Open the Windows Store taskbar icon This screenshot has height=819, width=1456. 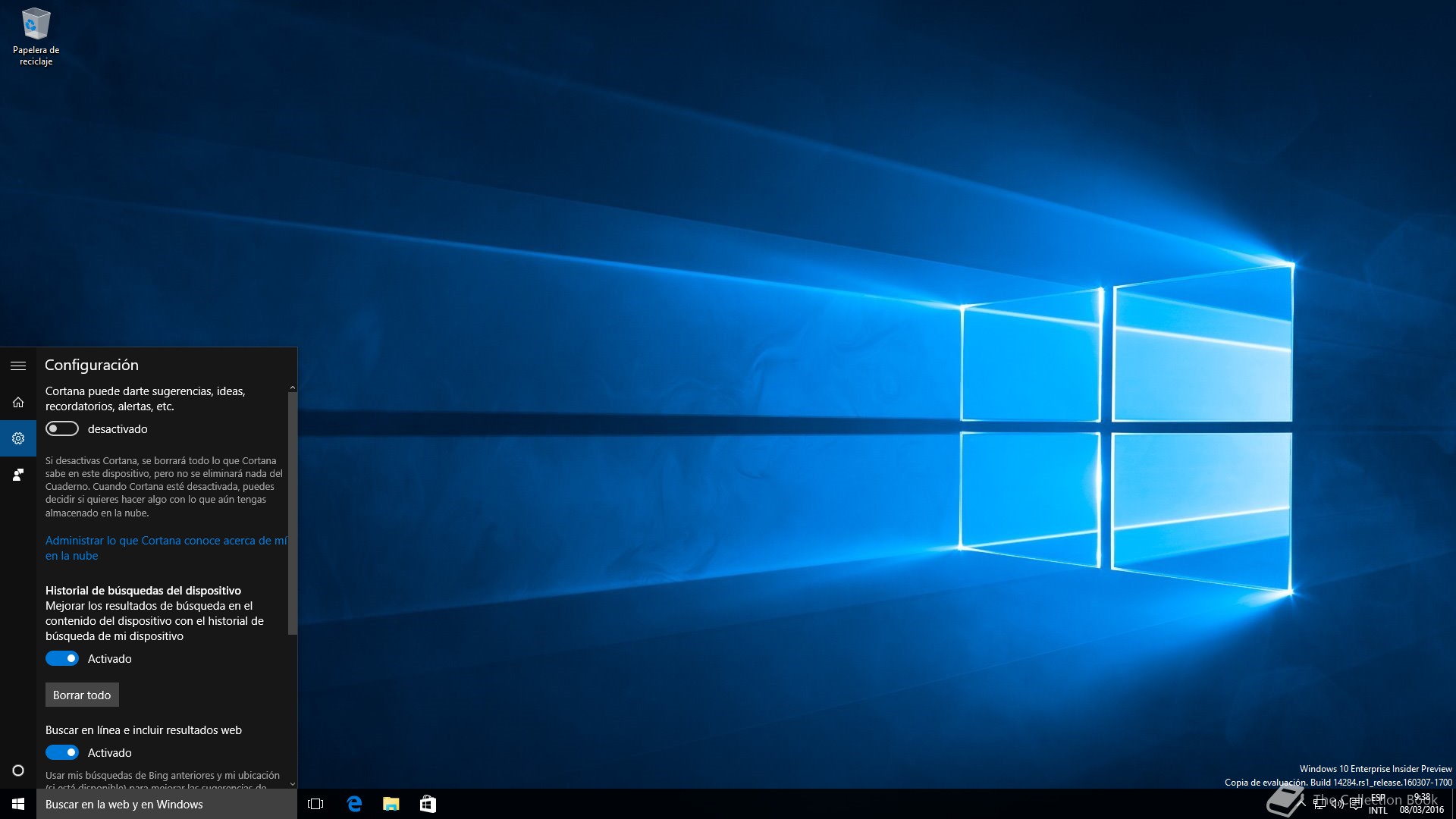[x=428, y=804]
